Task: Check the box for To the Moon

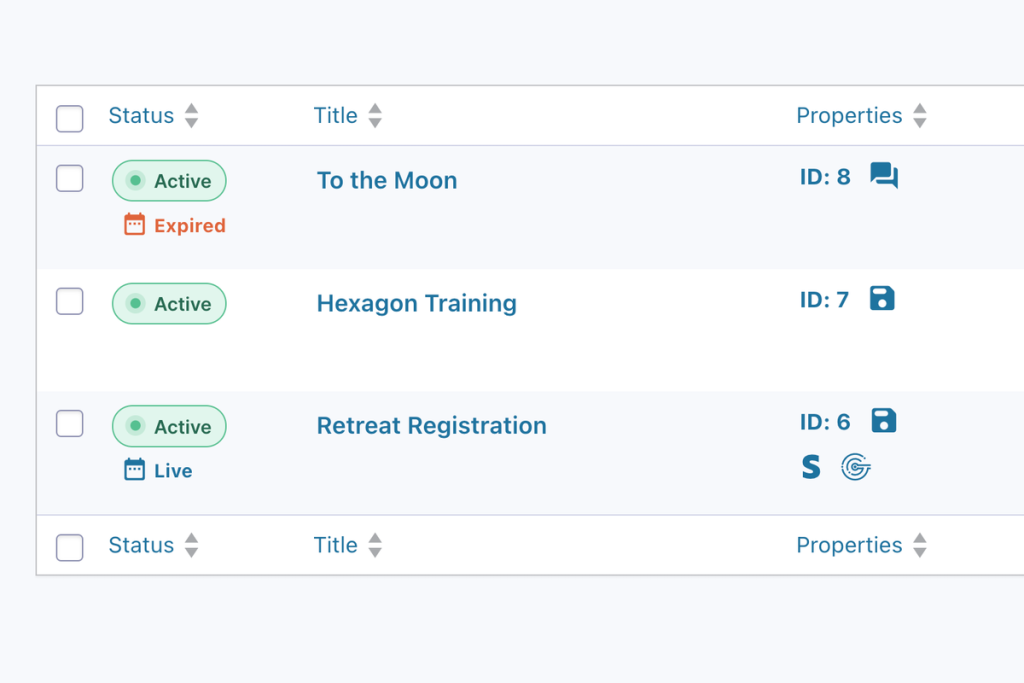Action: [69, 179]
